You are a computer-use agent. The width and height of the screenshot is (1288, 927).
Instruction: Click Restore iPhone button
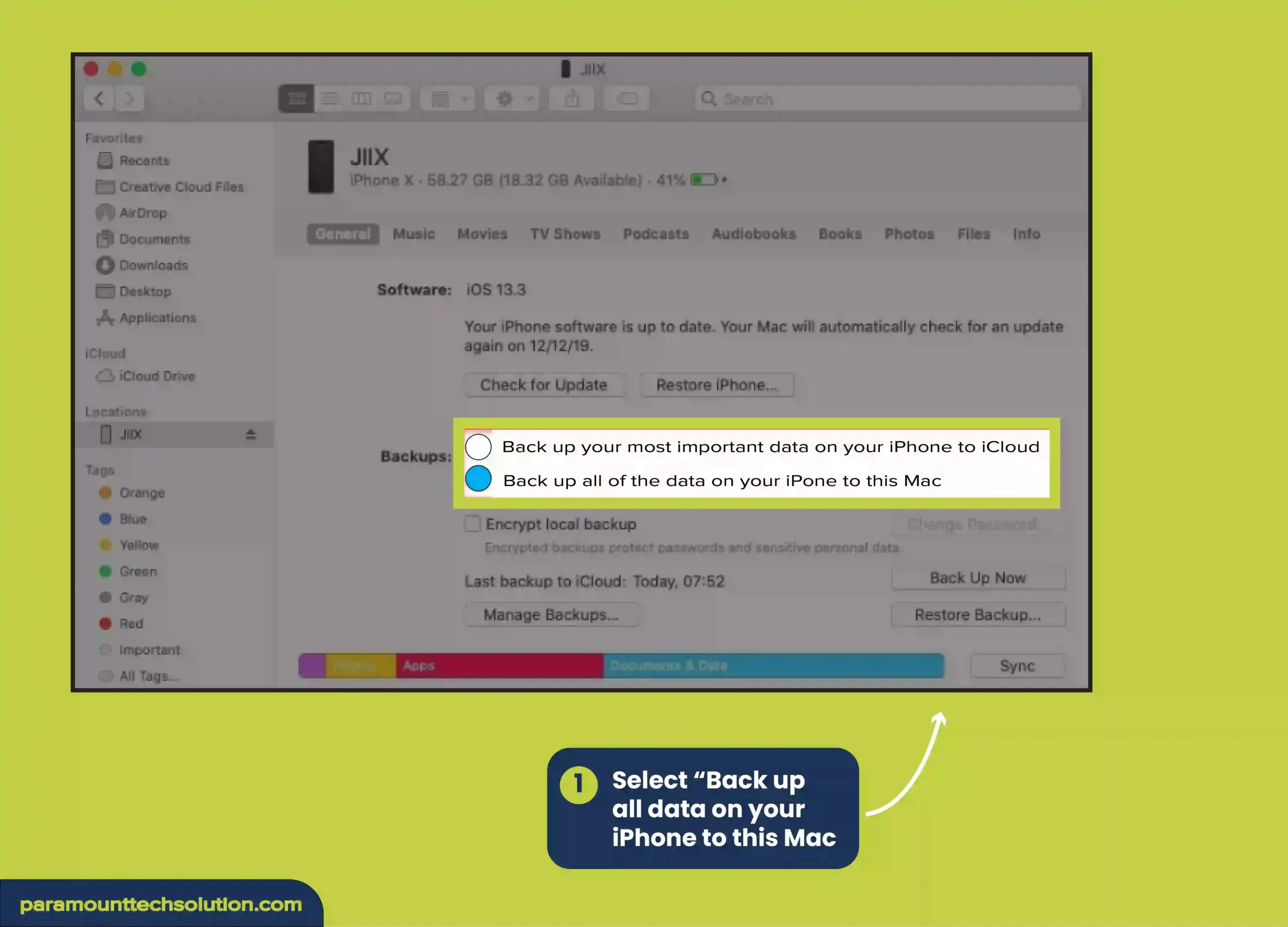(x=717, y=385)
